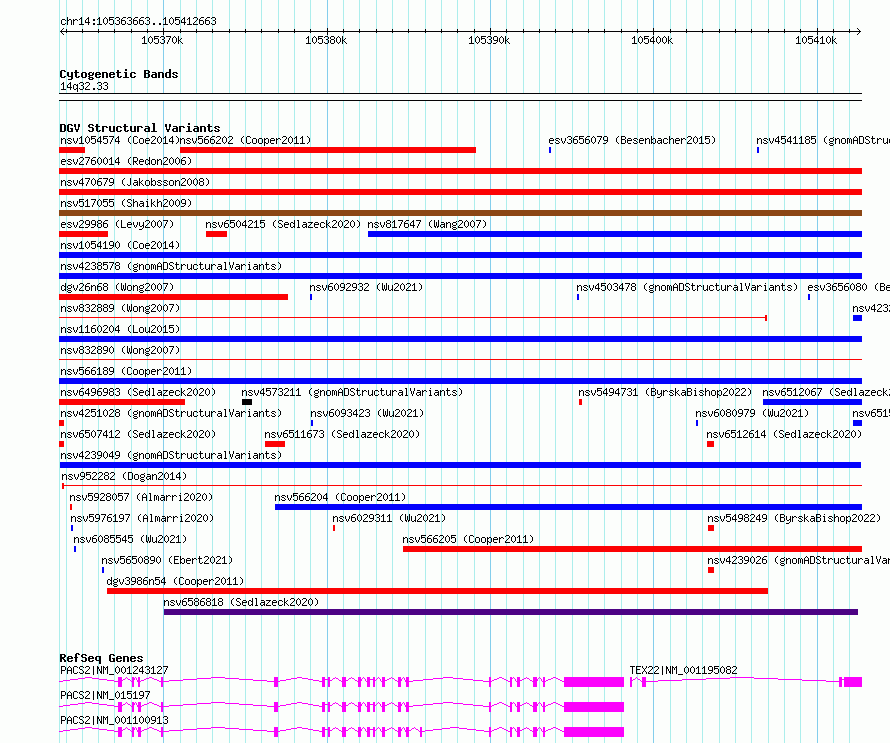890x743 pixels.
Task: Select the nsv6029311 (Wu2021) label
Action: coord(389,518)
